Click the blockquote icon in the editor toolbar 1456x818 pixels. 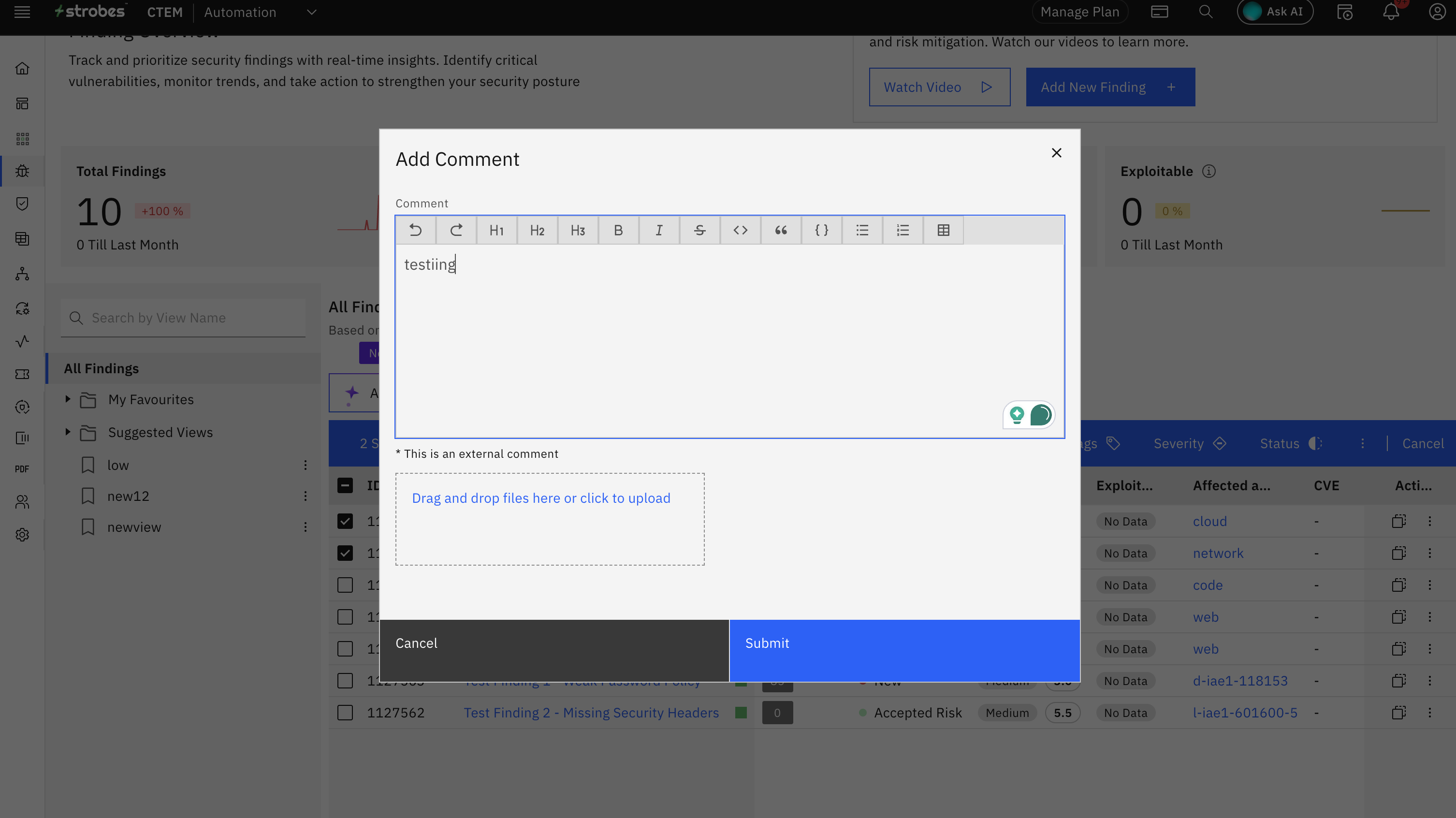coord(781,230)
